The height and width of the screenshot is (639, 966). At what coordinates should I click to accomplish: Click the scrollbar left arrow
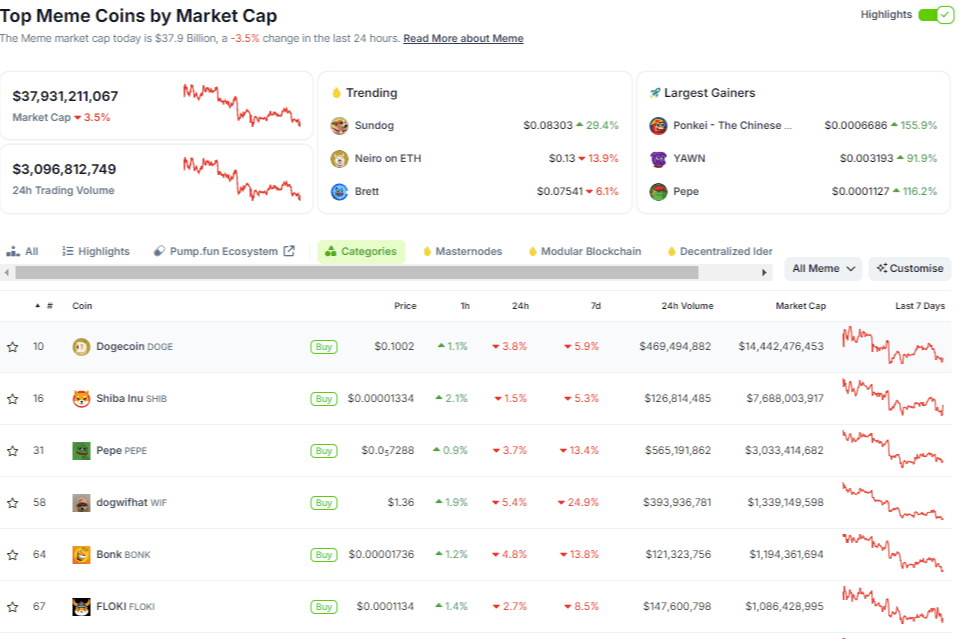7,272
